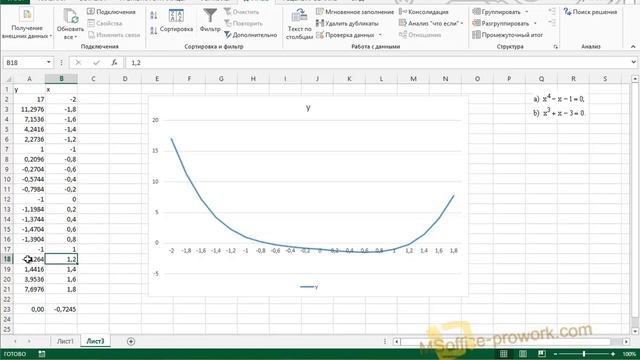Click Промежуточный итог
The width and height of the screenshot is (640, 360).
point(507,35)
